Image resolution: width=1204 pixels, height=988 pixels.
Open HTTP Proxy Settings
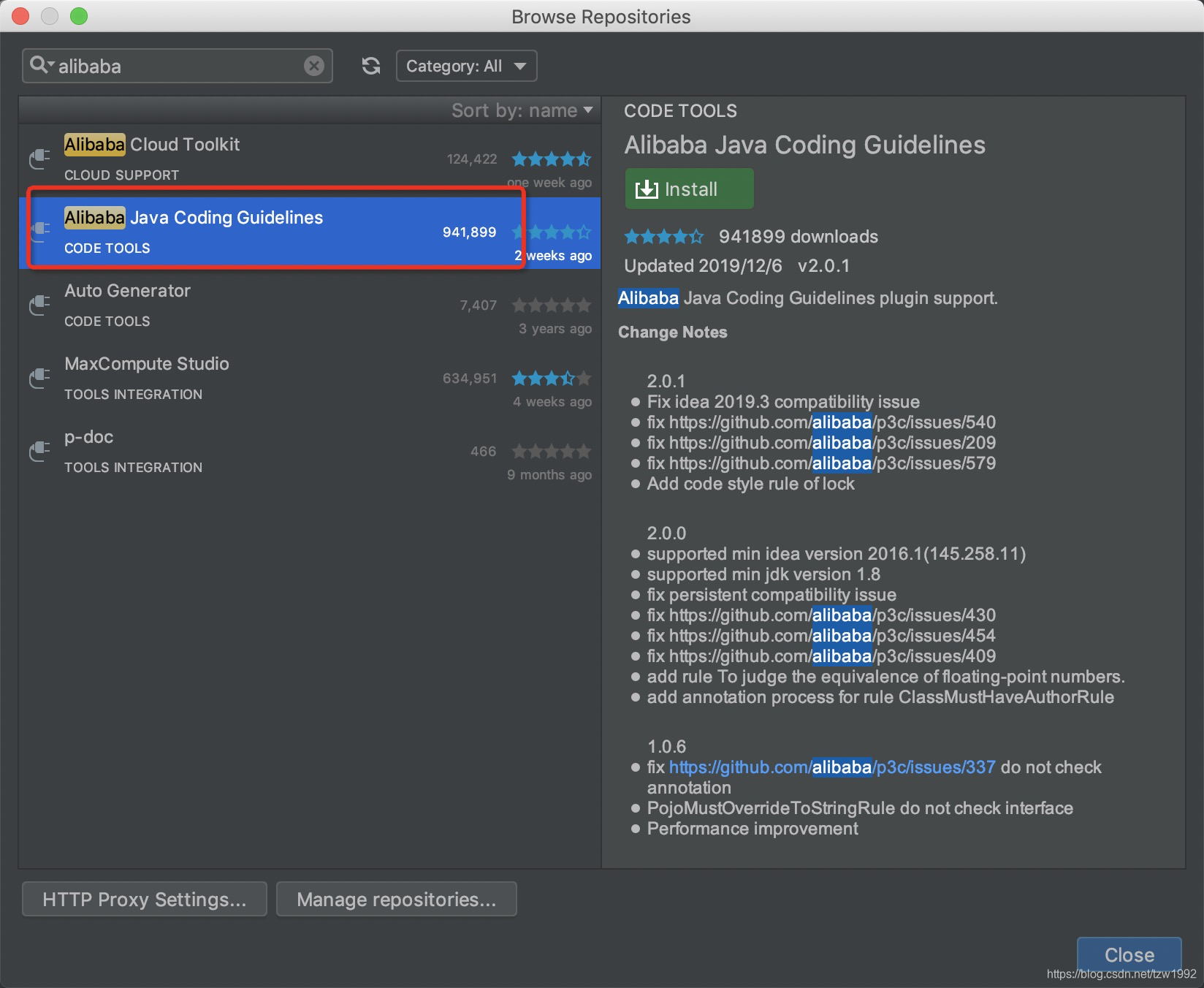tap(145, 899)
